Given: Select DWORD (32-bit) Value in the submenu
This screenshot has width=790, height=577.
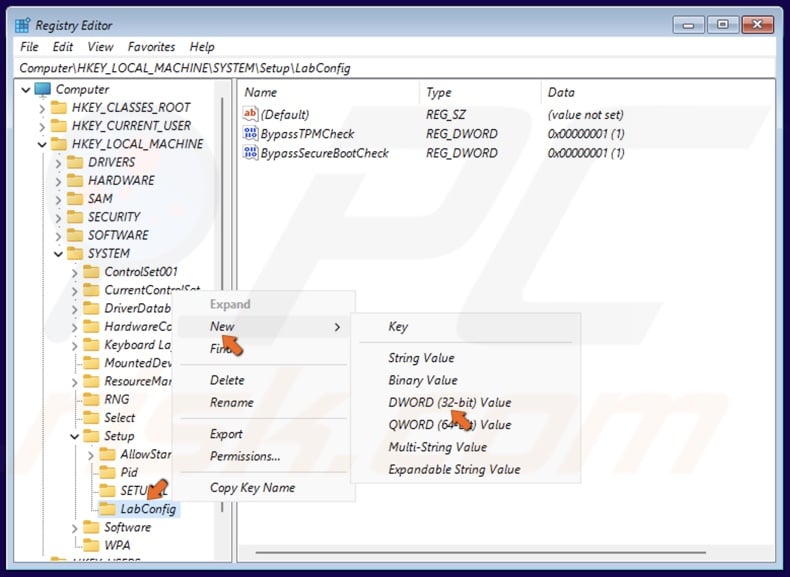Looking at the screenshot, I should pyautogui.click(x=466, y=402).
